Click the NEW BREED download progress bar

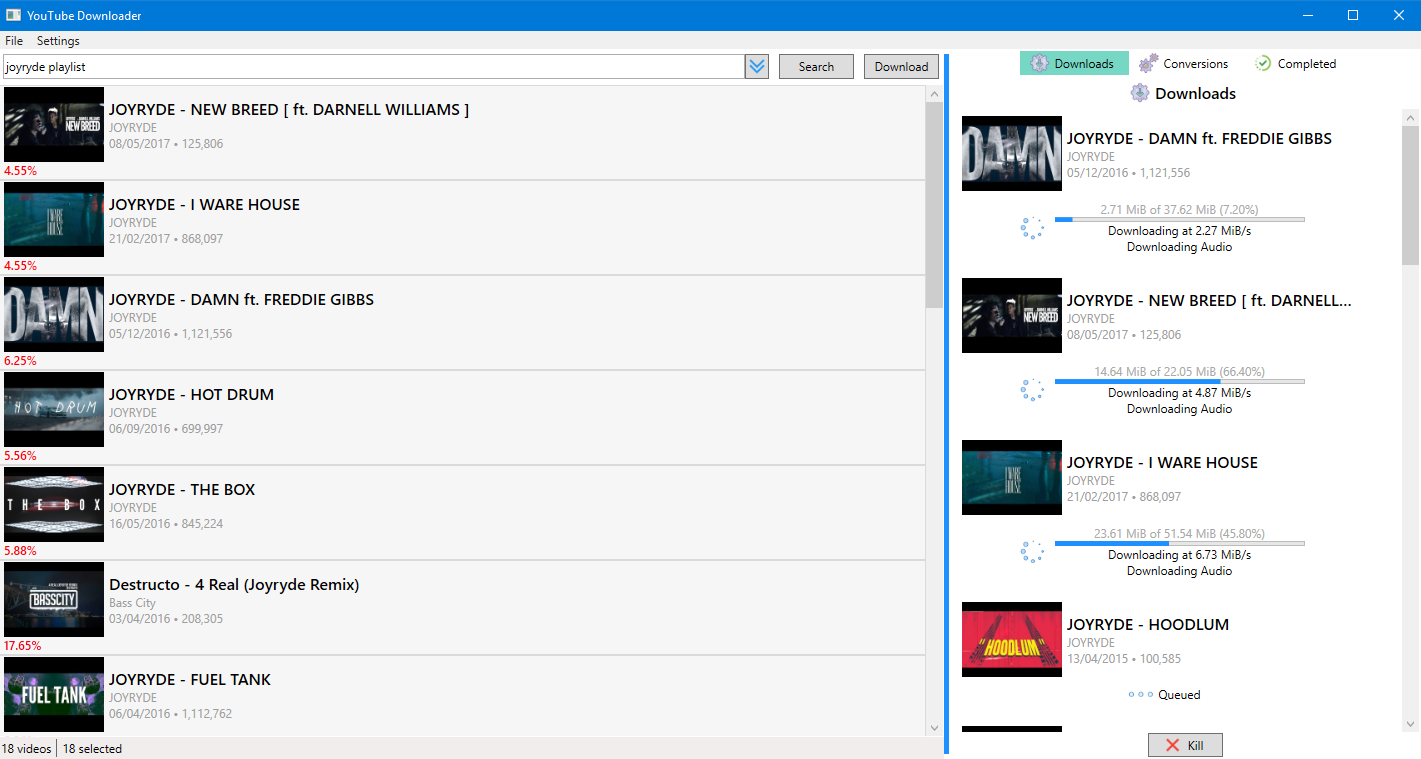[1180, 381]
